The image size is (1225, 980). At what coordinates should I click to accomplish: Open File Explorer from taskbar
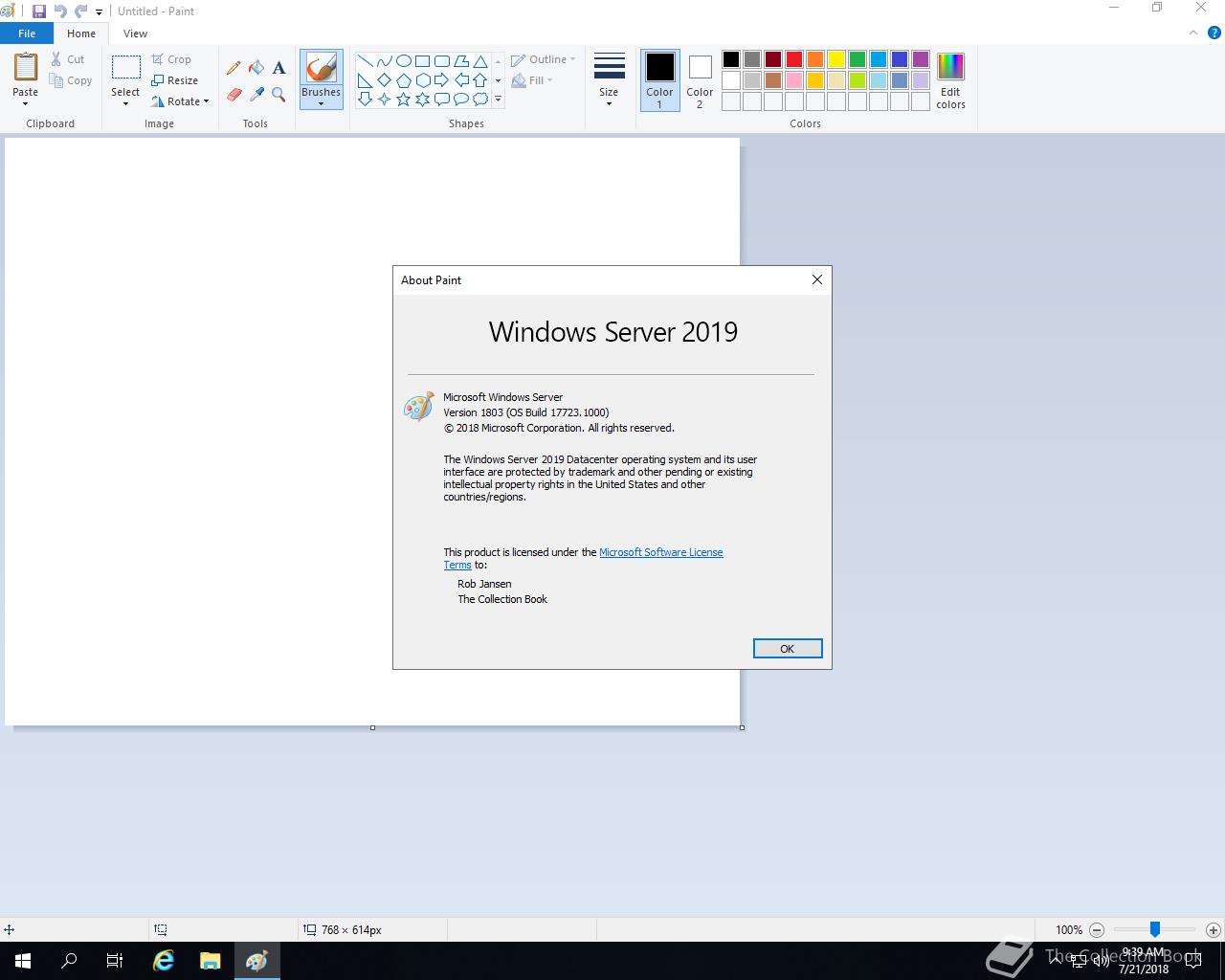click(x=211, y=961)
